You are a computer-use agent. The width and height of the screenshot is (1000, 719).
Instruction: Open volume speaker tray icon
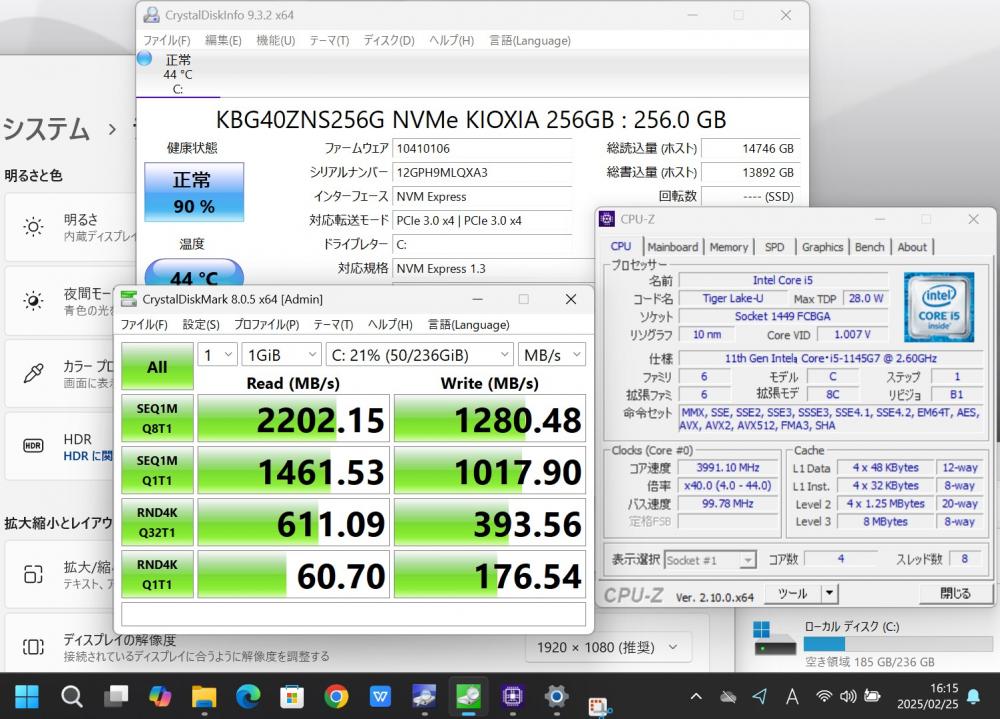point(848,696)
